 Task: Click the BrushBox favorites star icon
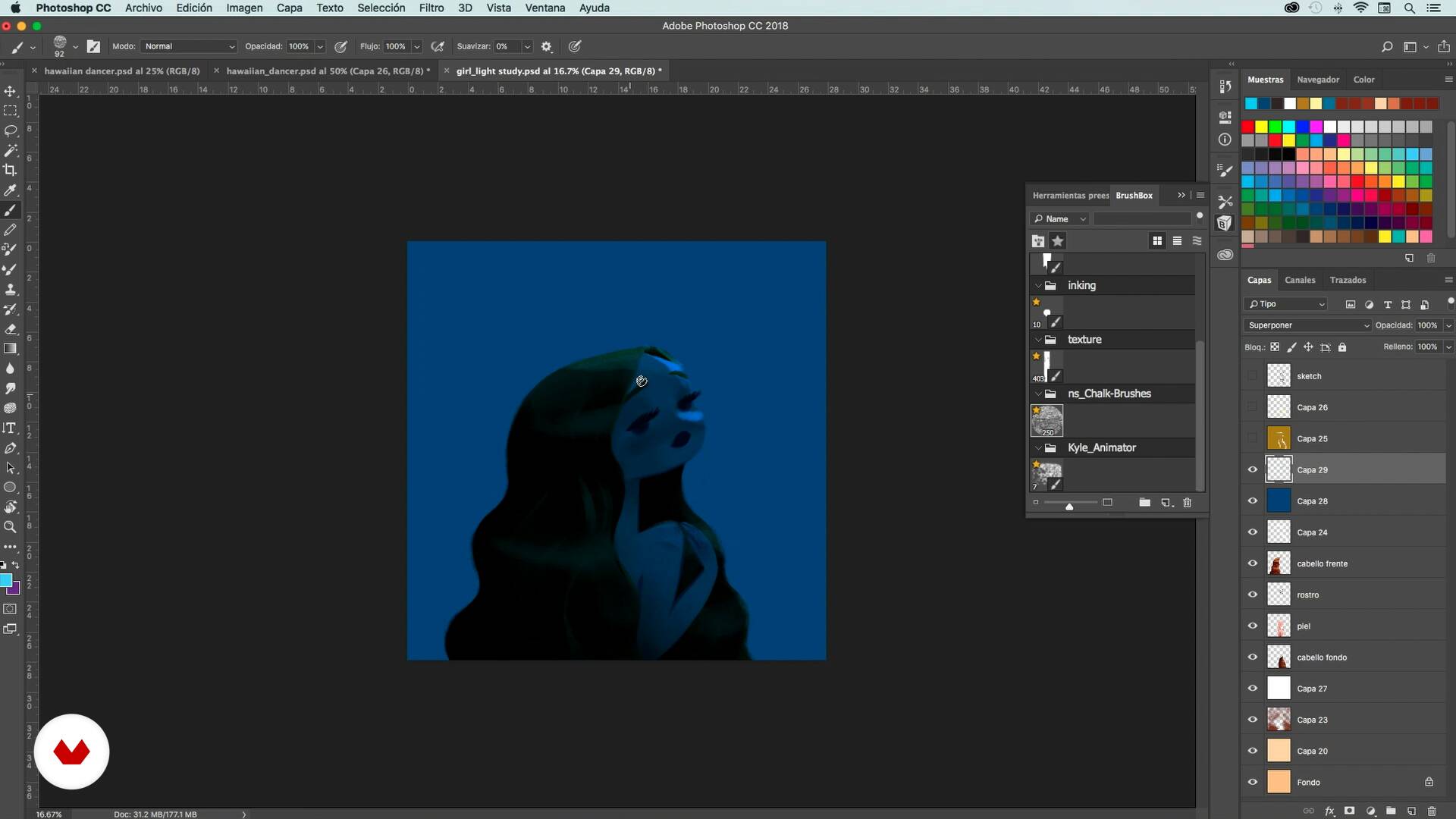(1058, 241)
